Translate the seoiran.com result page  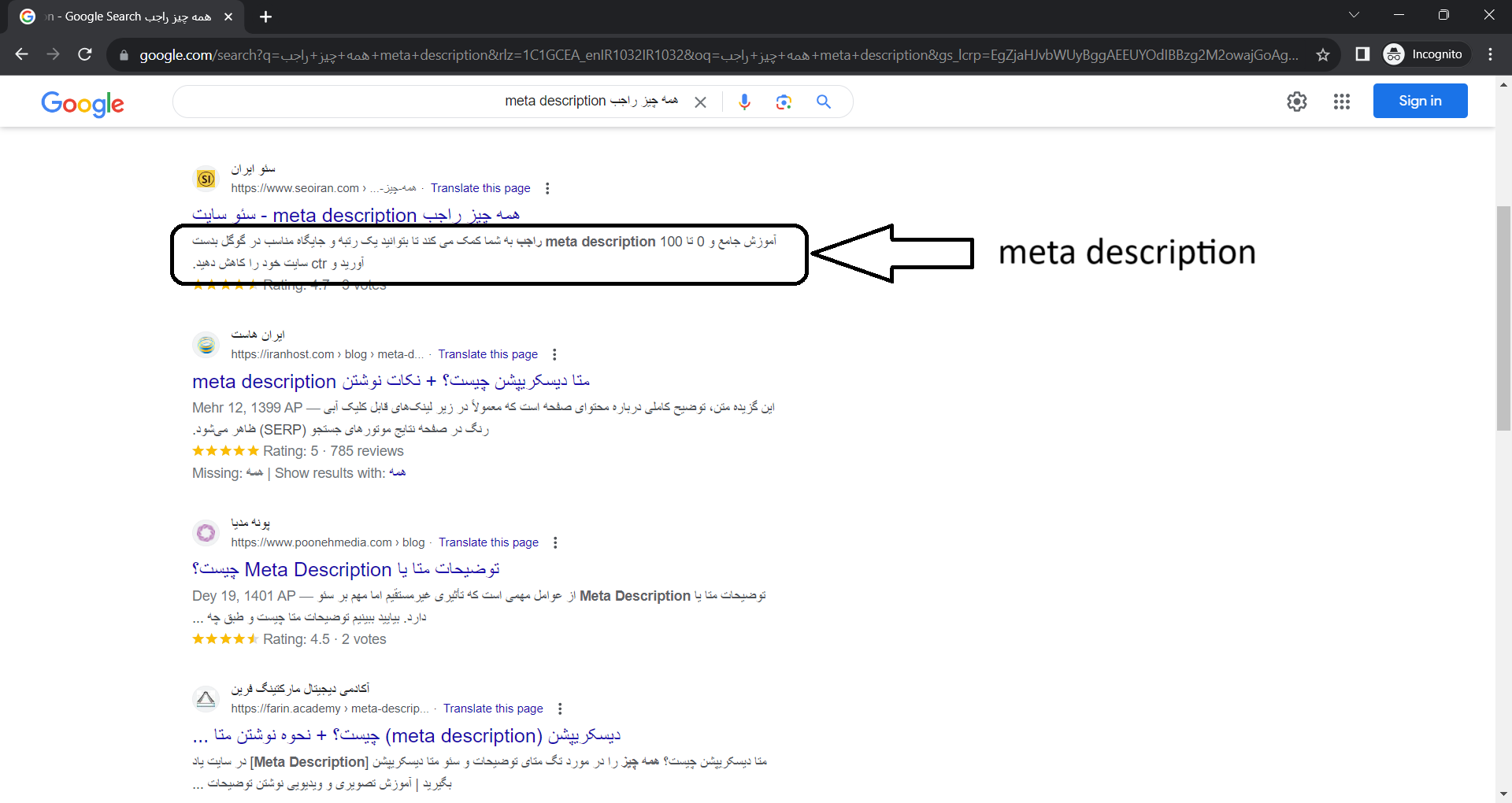480,188
